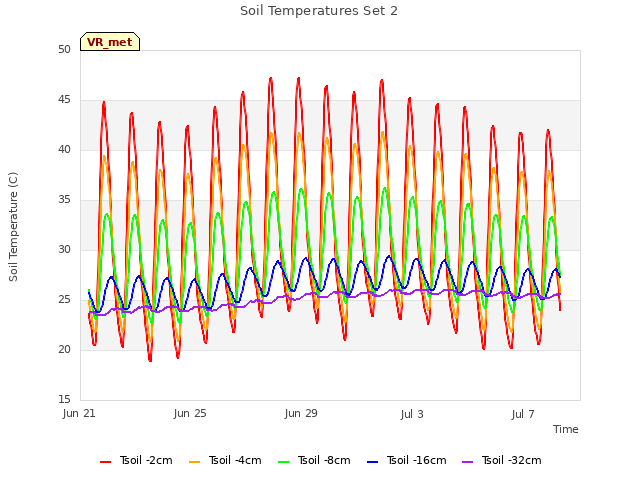Click the 45 y-axis tick label
The image size is (640, 480).
[x=64, y=100]
